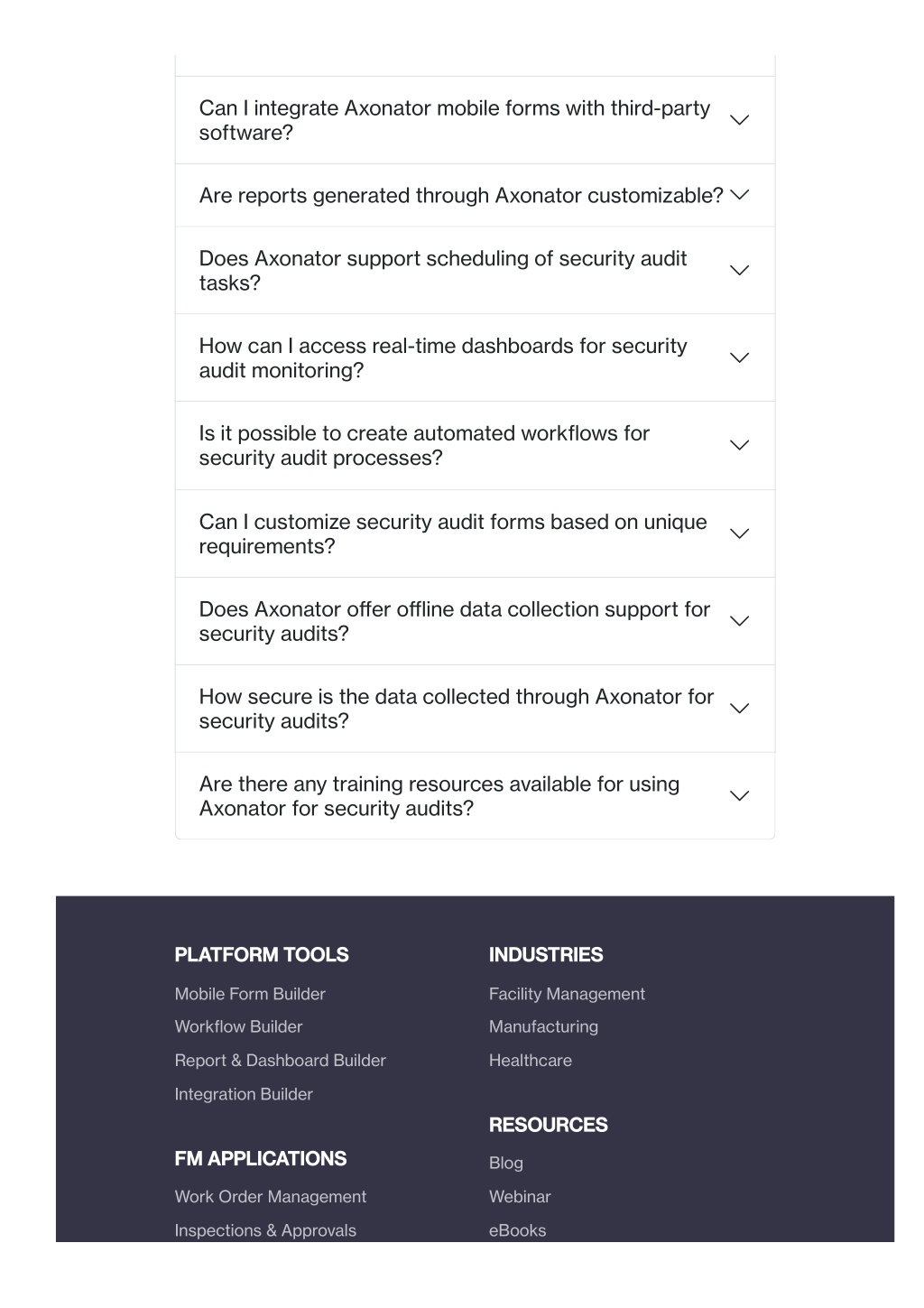Click chevron beside offline data collection question

point(739,622)
